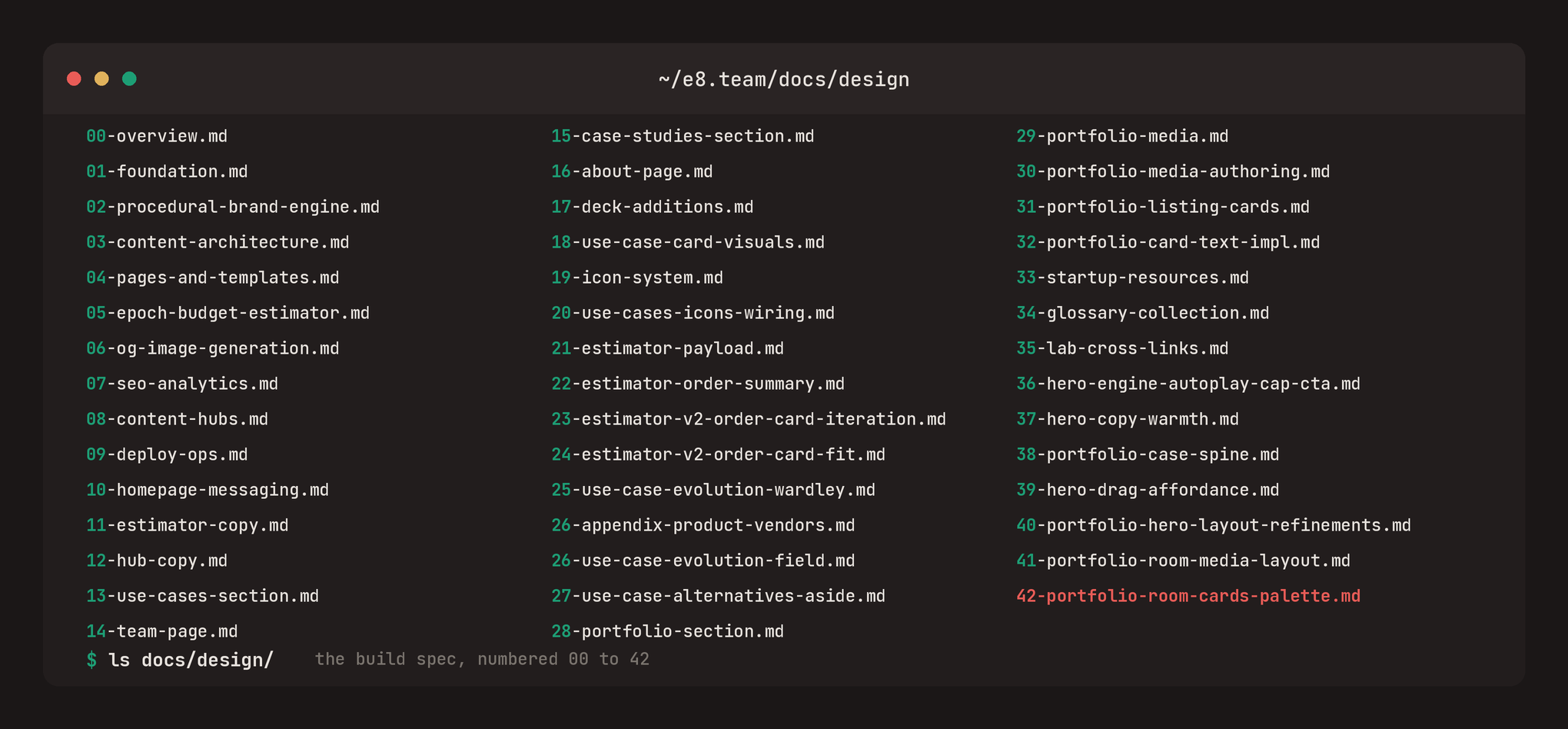
Task: Select 11-estimator-copy.md
Action: pyautogui.click(x=188, y=525)
